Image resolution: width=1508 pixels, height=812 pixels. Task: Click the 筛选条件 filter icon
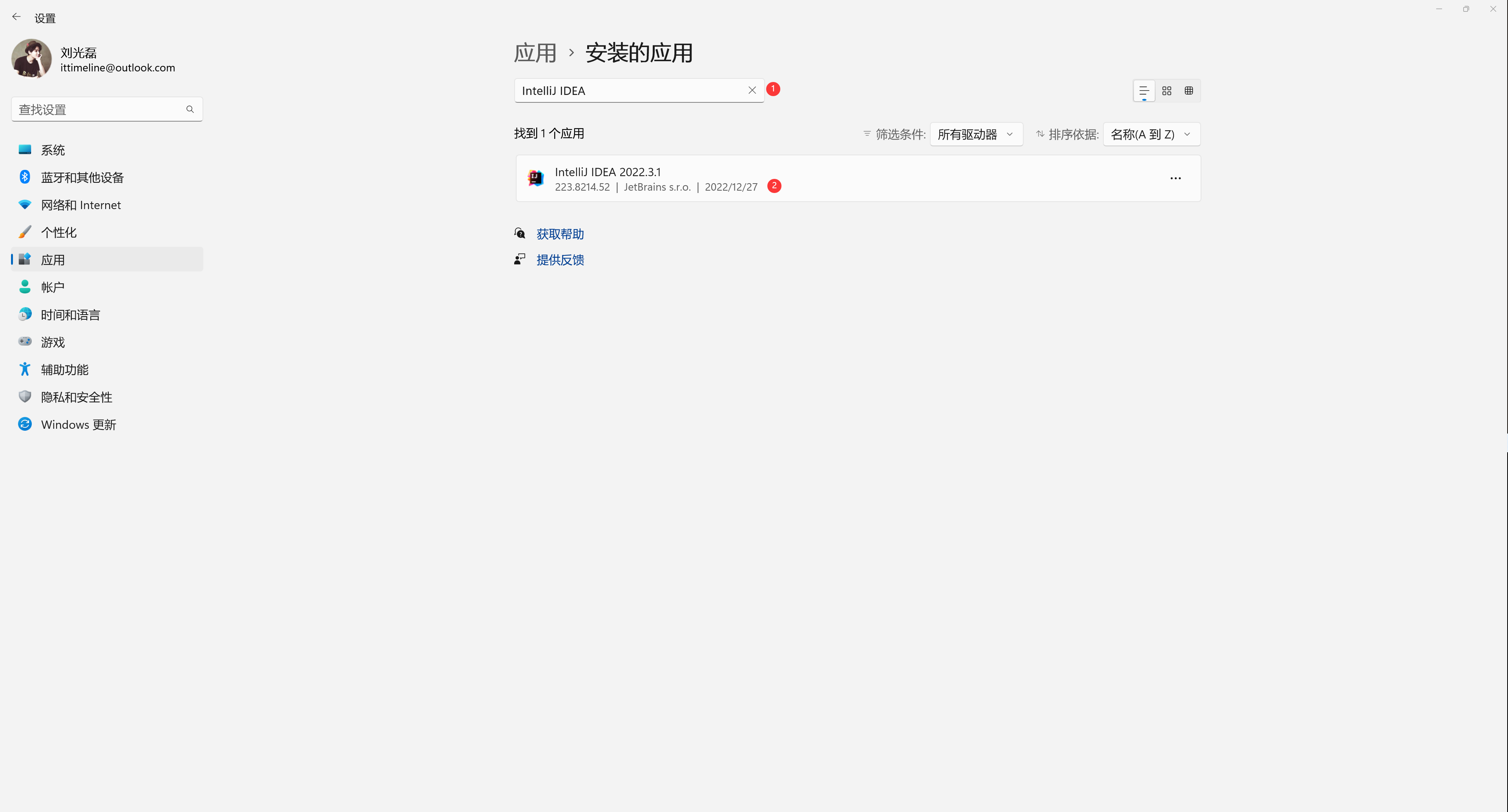867,134
